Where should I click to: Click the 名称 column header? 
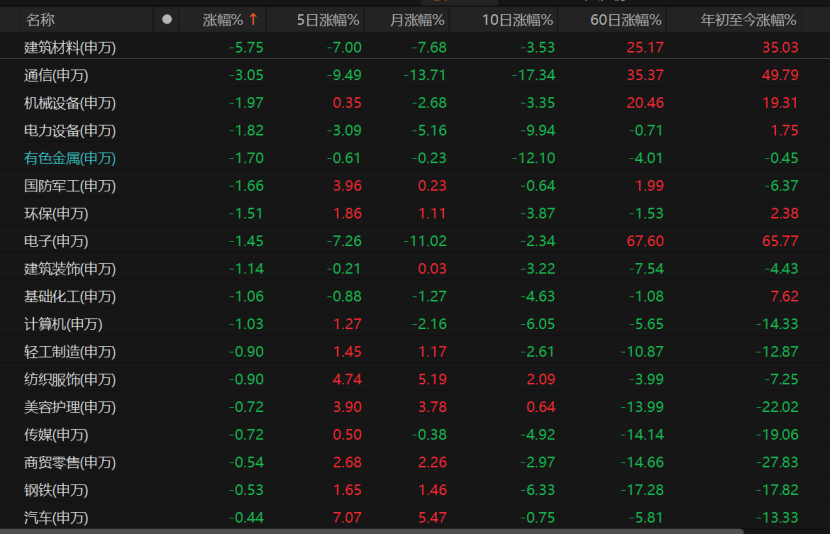tap(40, 20)
